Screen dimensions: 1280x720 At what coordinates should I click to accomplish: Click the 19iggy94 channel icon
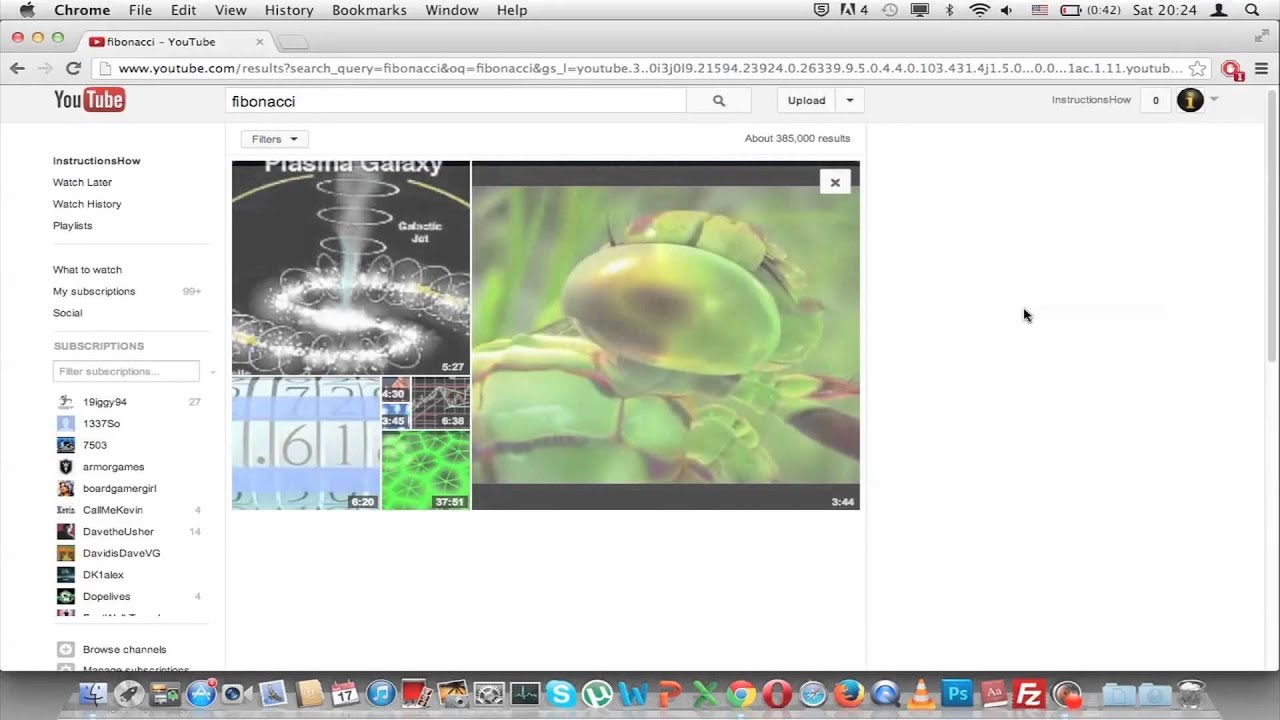coord(65,402)
